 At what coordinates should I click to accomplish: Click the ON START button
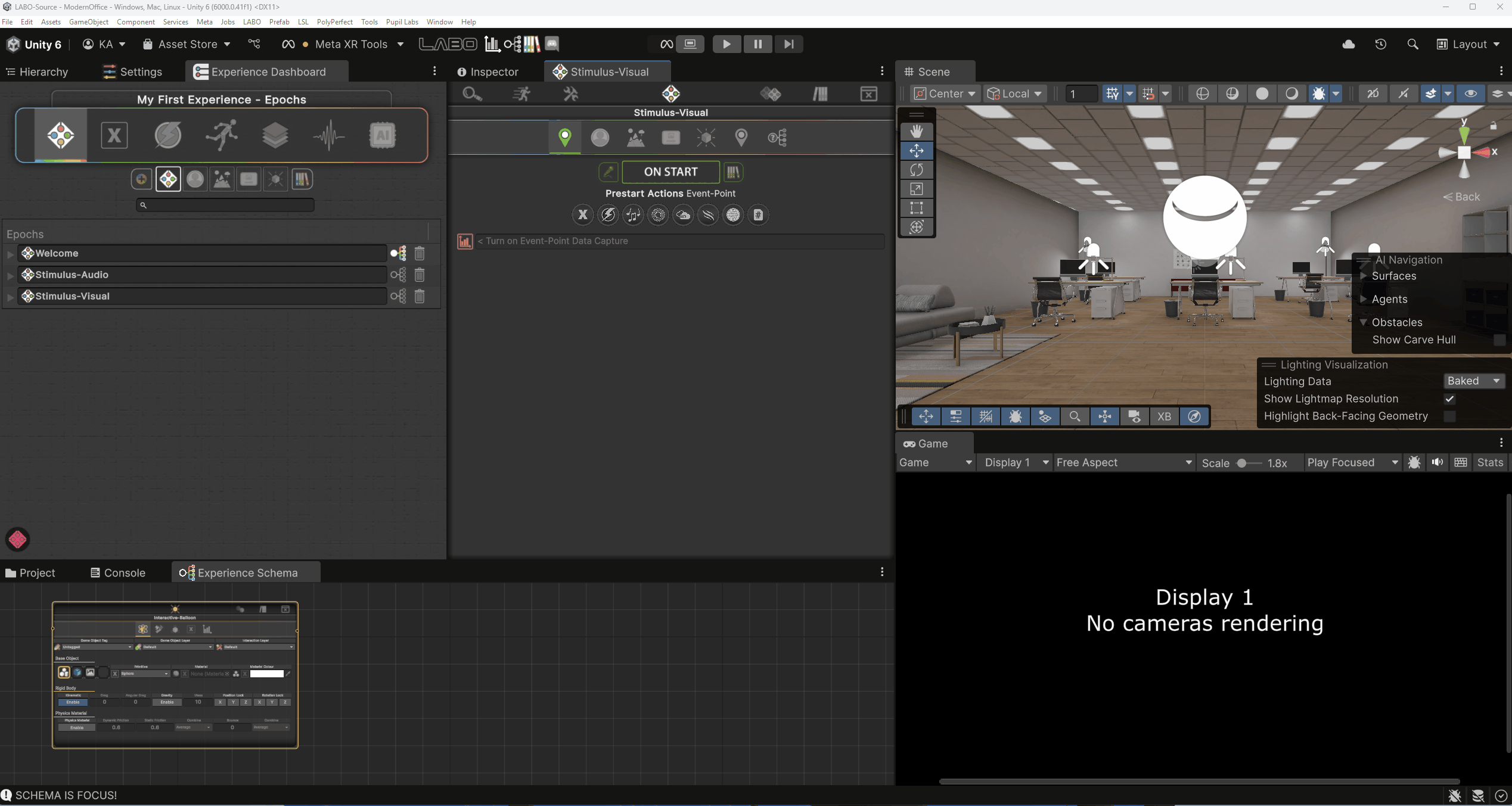pyautogui.click(x=670, y=172)
